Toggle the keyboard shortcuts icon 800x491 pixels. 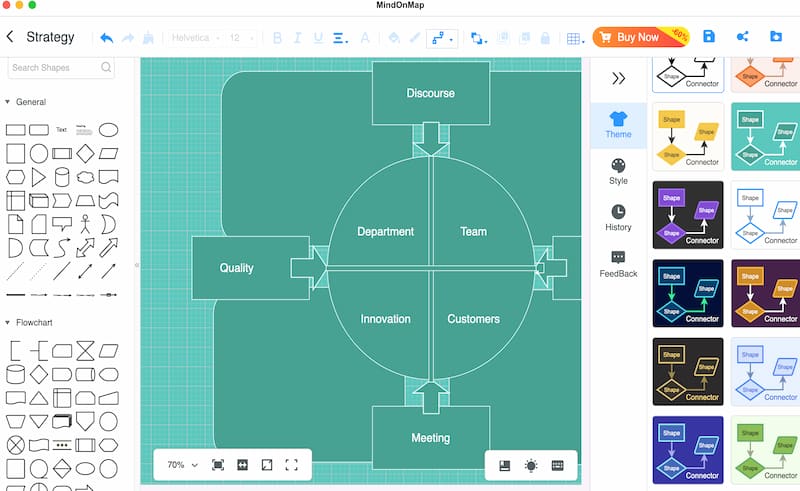(x=558, y=465)
